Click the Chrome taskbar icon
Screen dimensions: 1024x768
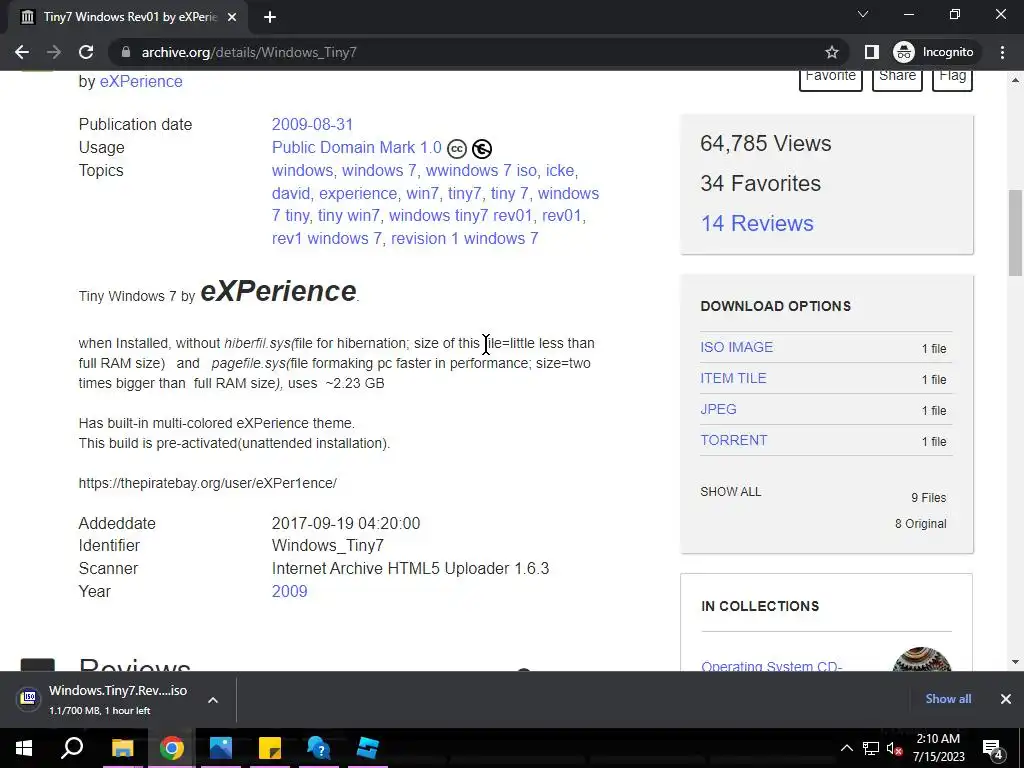point(172,748)
